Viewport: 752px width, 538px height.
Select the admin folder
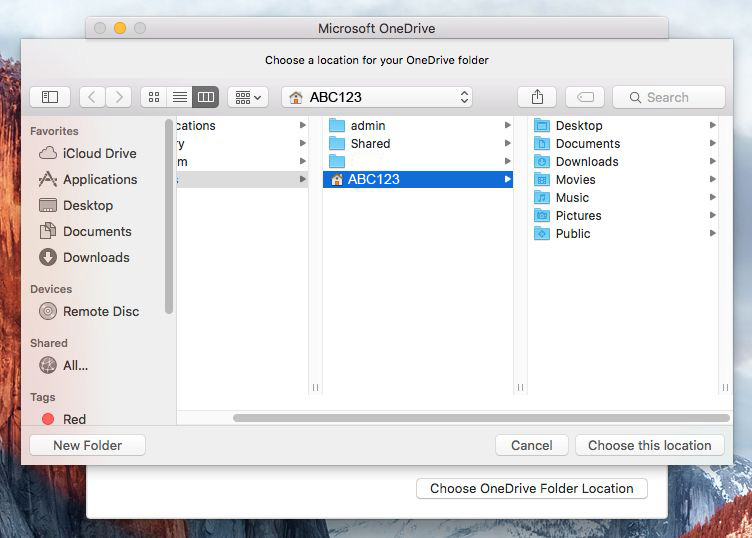tap(418, 126)
